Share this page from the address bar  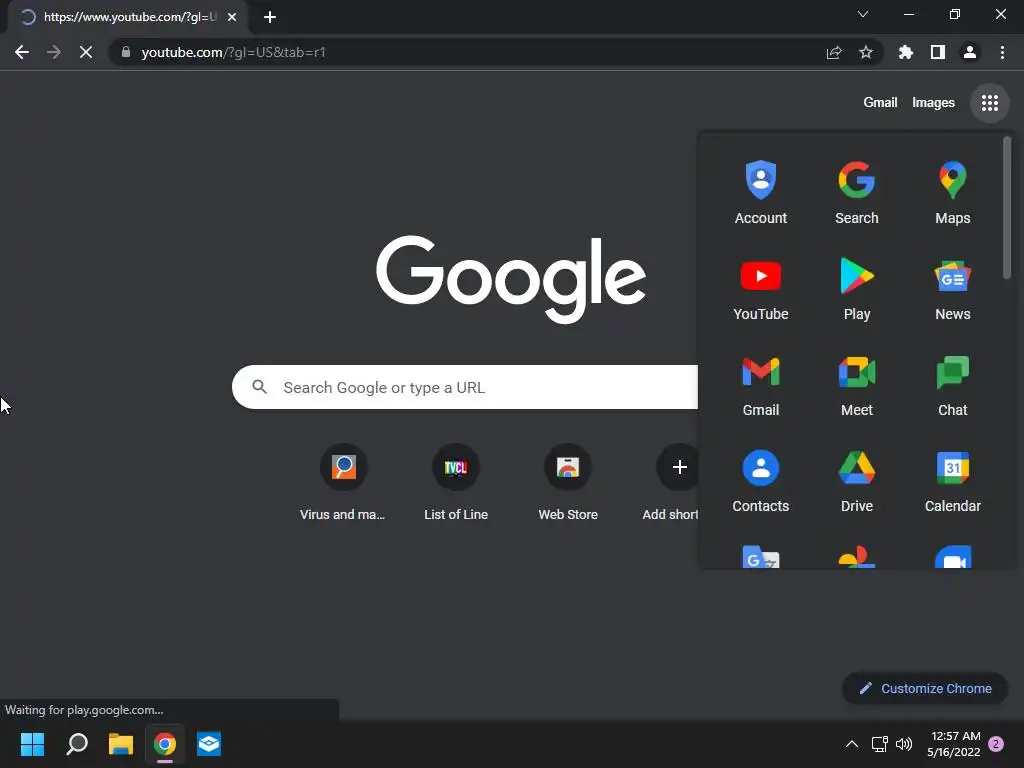click(x=833, y=52)
